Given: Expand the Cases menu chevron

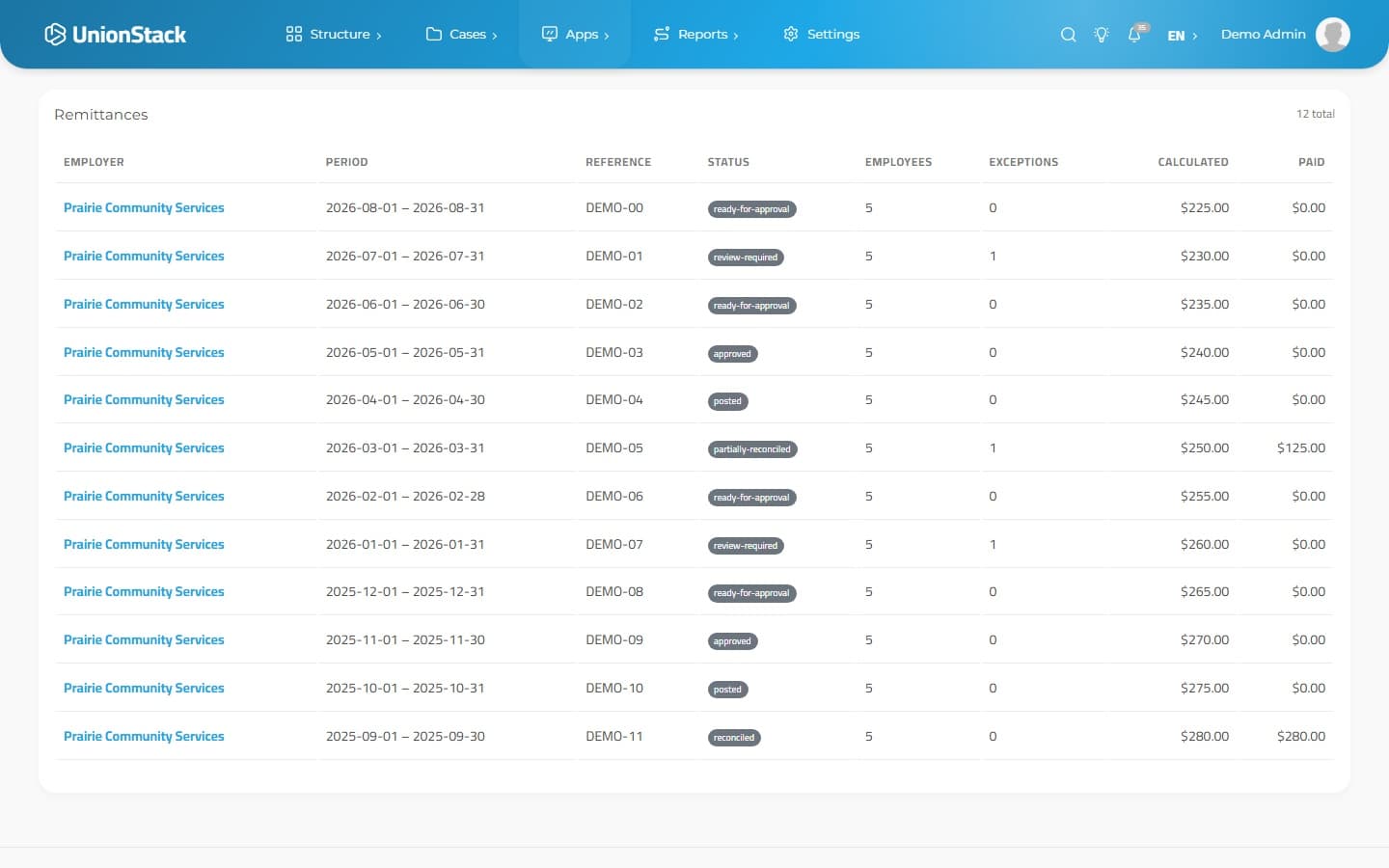Looking at the screenshot, I should coord(495,36).
